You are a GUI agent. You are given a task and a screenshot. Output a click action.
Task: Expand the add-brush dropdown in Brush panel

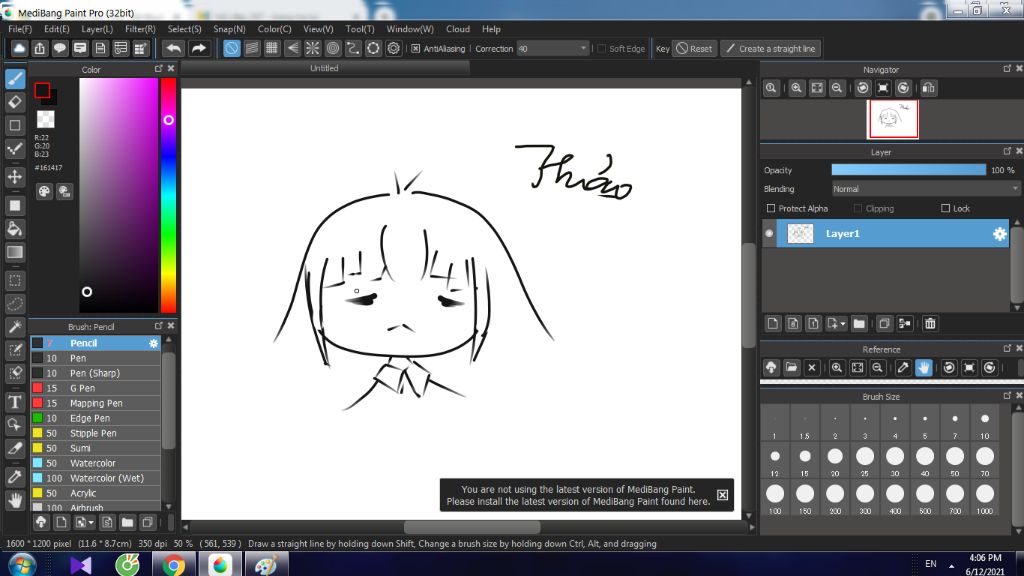[91, 522]
